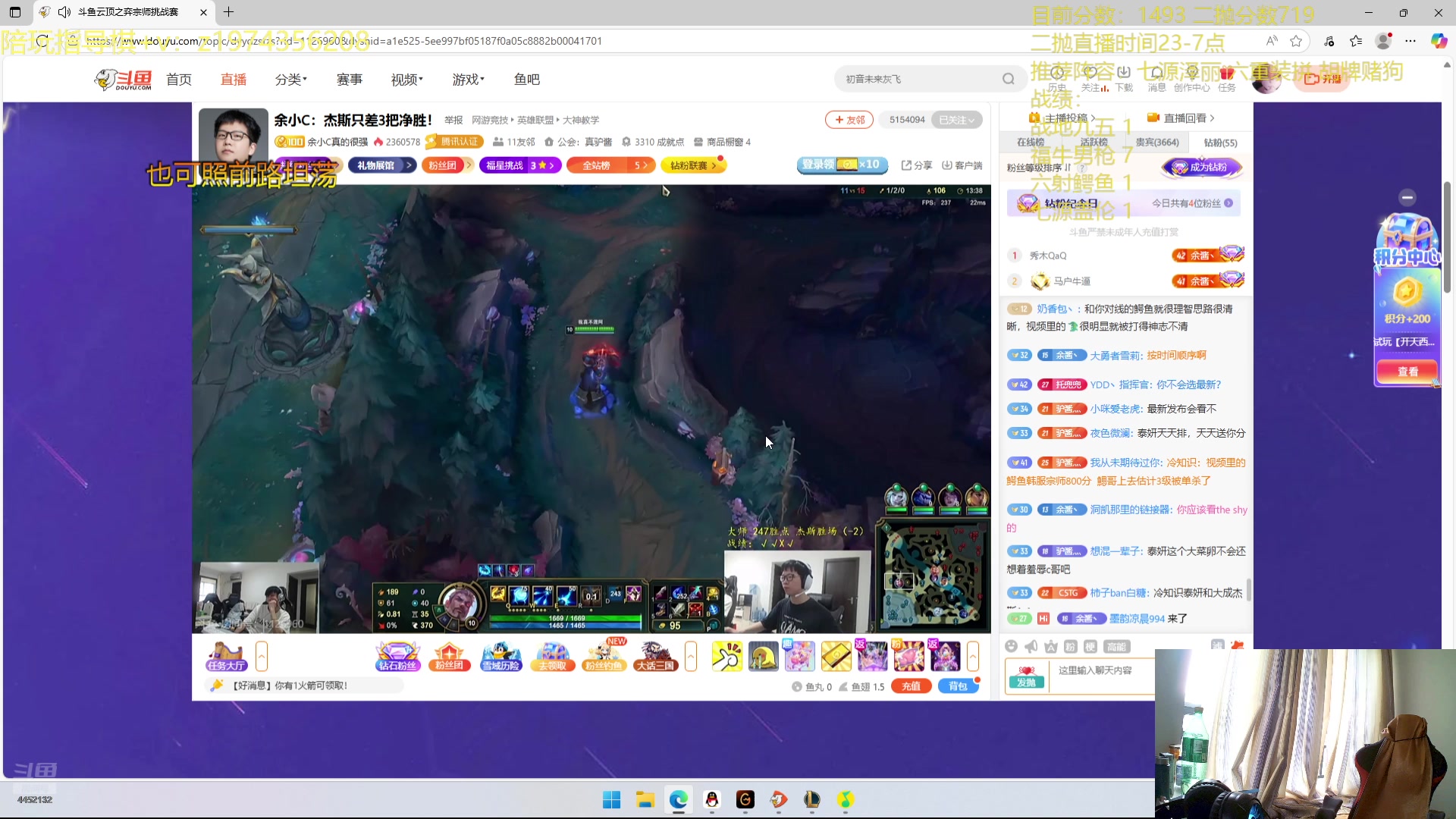The width and height of the screenshot is (1456, 819).
Task: Open the 客户端 client download icon
Action: click(x=962, y=165)
